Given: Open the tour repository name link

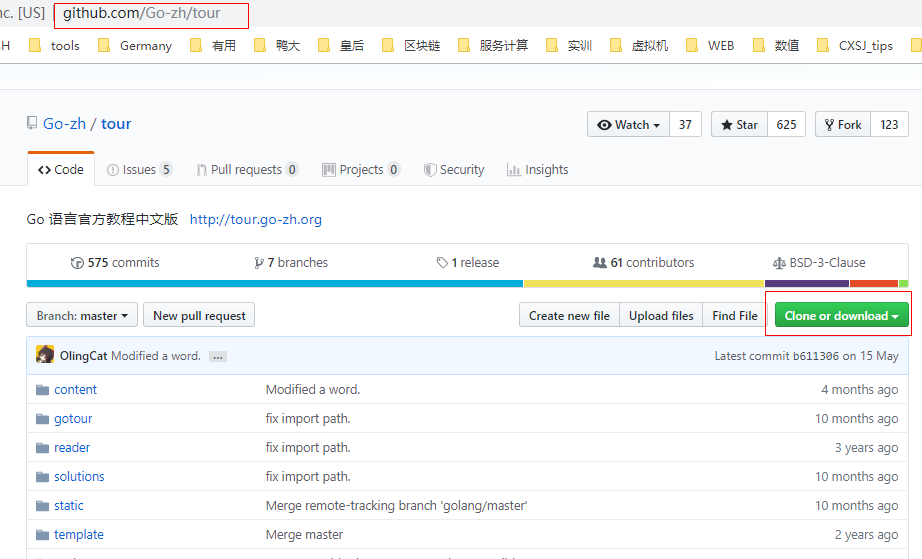Looking at the screenshot, I should click(x=116, y=123).
